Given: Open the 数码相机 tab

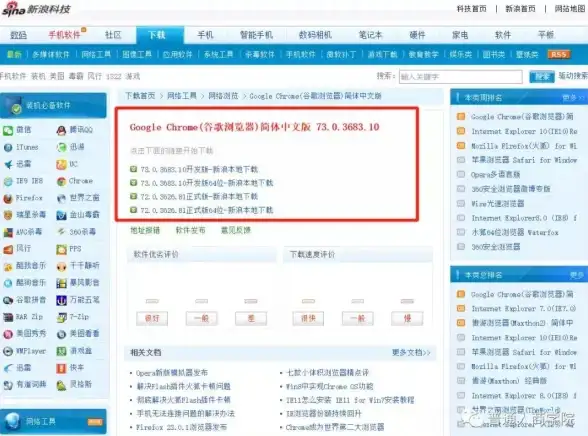Looking at the screenshot, I should click(x=315, y=35).
